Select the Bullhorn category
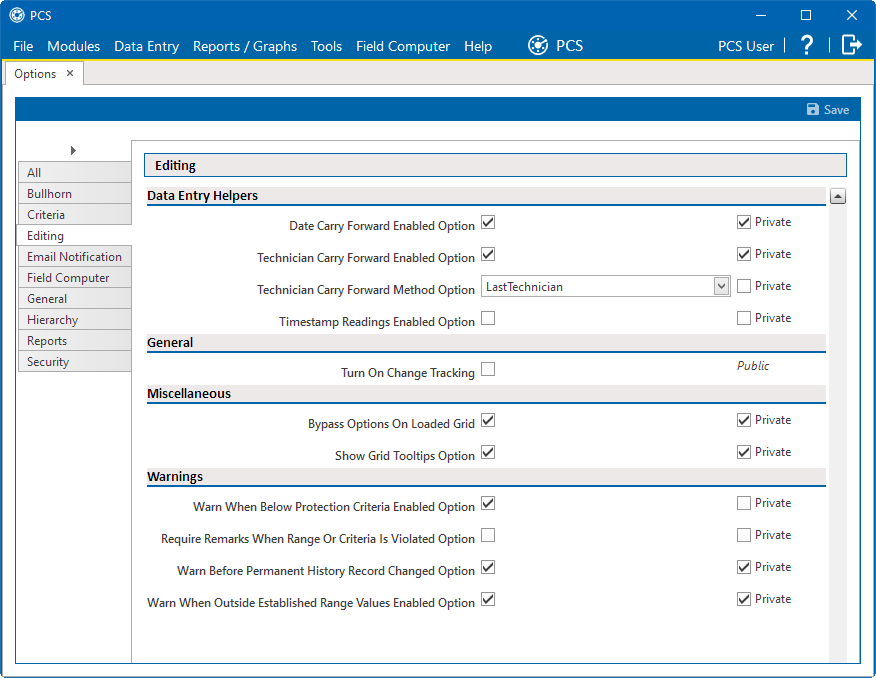Screen dimensions: 876x678 click(74, 194)
